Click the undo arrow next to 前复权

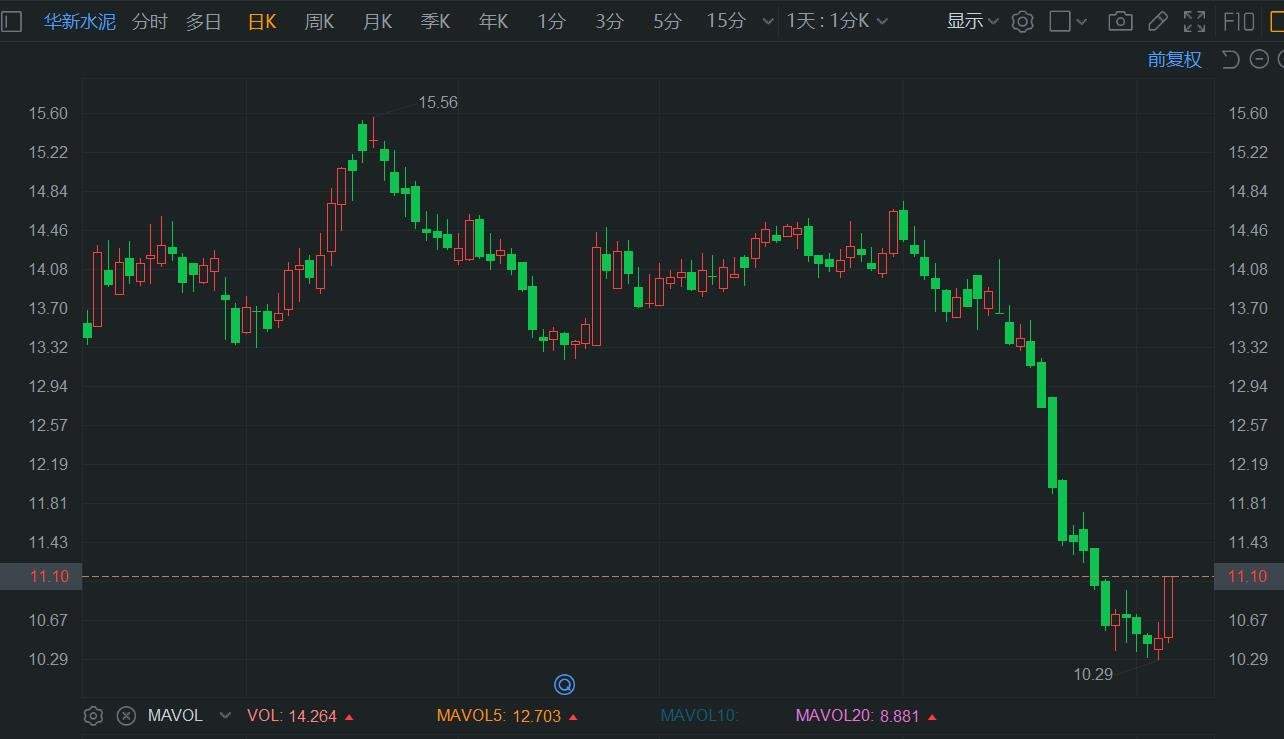pyautogui.click(x=1231, y=60)
